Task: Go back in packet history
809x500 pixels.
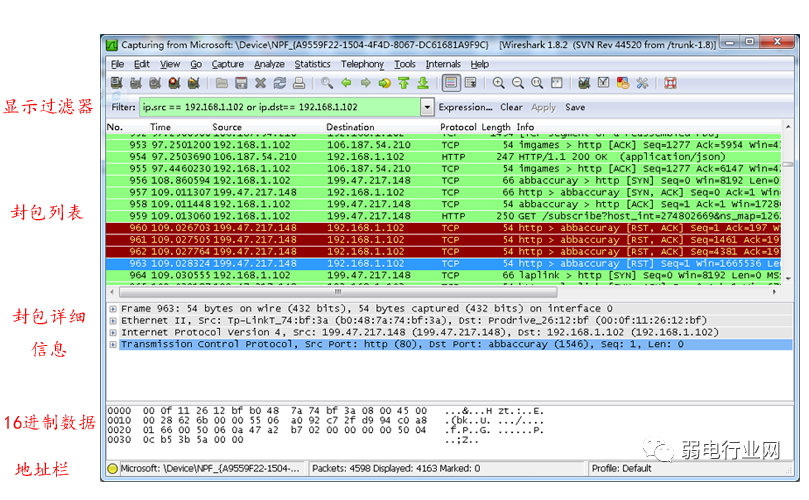Action: (x=346, y=83)
